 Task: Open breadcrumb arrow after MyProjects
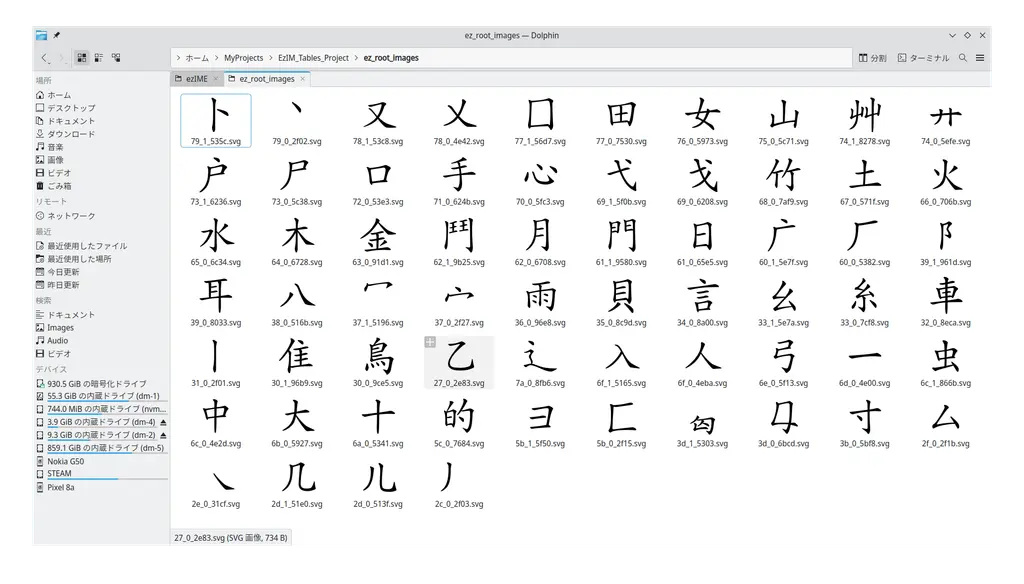tap(271, 58)
